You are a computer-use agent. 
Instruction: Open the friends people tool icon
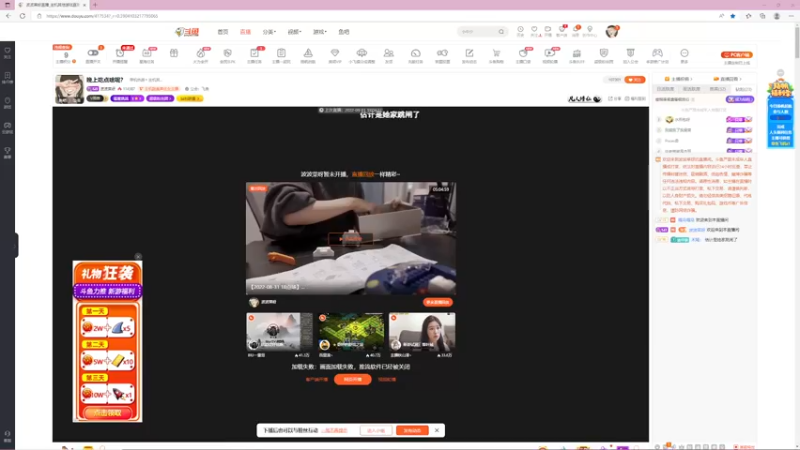pyautogui.click(x=389, y=55)
